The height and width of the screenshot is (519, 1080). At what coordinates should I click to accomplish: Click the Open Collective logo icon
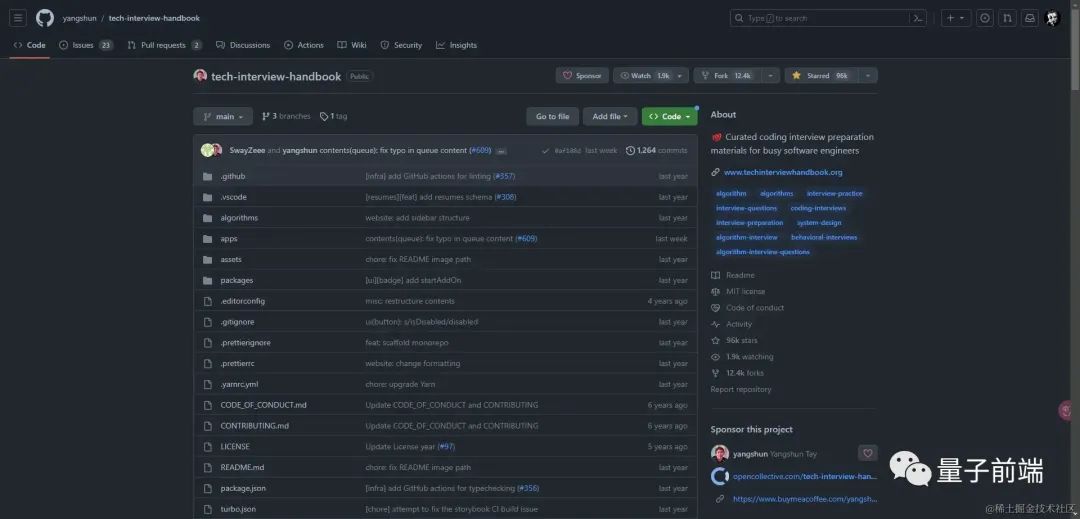point(720,476)
